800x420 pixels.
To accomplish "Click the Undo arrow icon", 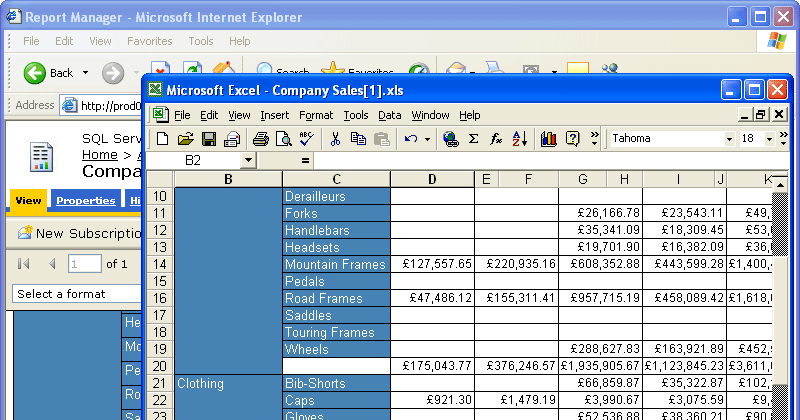I will pyautogui.click(x=411, y=139).
